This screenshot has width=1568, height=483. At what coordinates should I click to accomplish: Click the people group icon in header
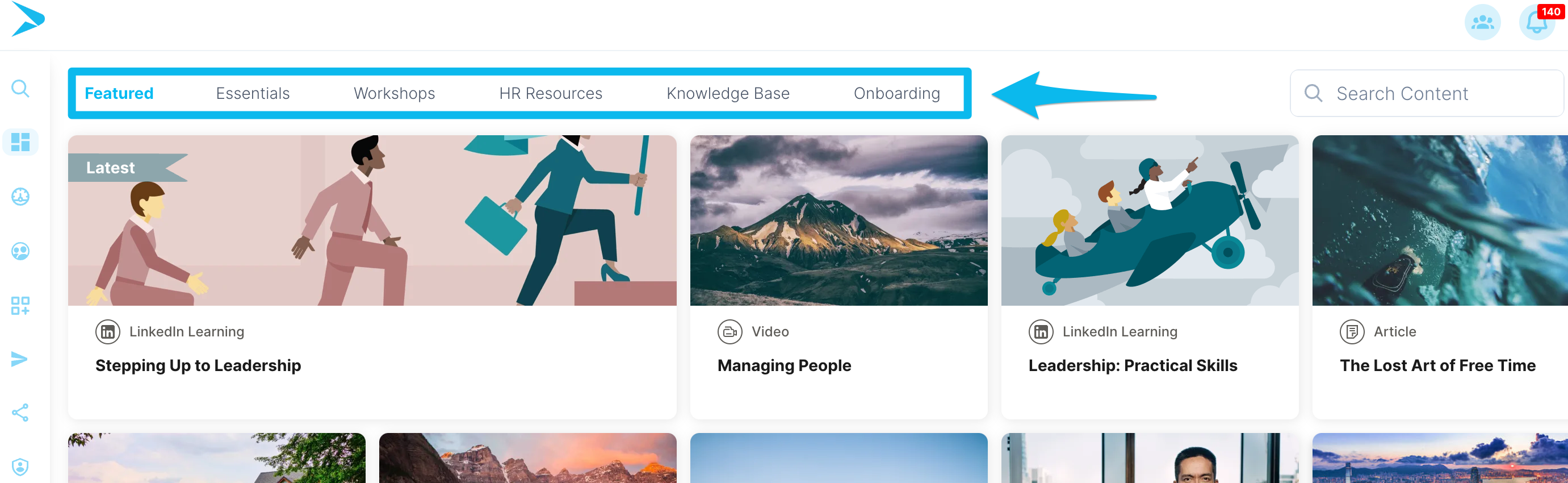(1482, 23)
